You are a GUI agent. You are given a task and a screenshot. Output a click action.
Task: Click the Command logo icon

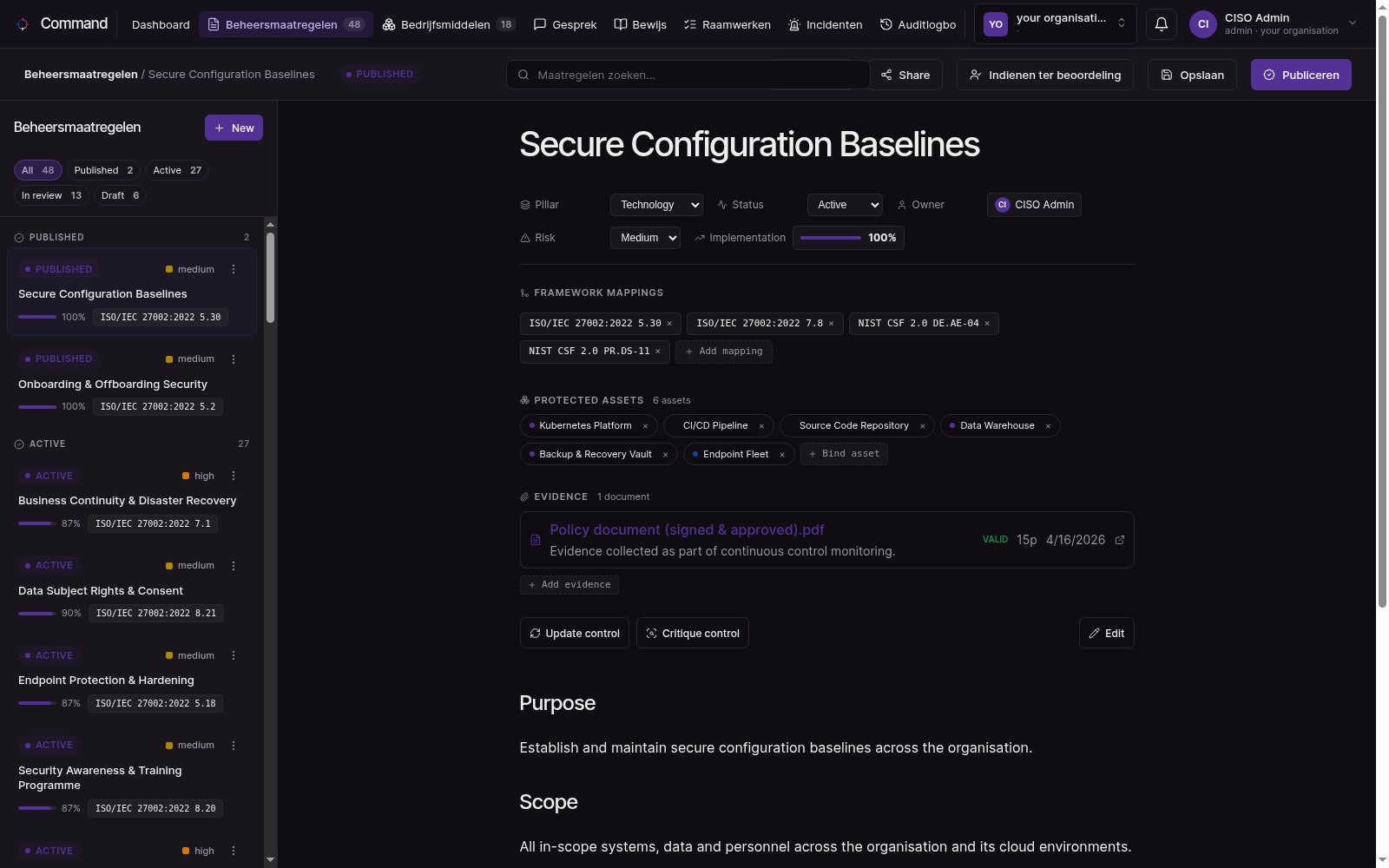[x=23, y=24]
